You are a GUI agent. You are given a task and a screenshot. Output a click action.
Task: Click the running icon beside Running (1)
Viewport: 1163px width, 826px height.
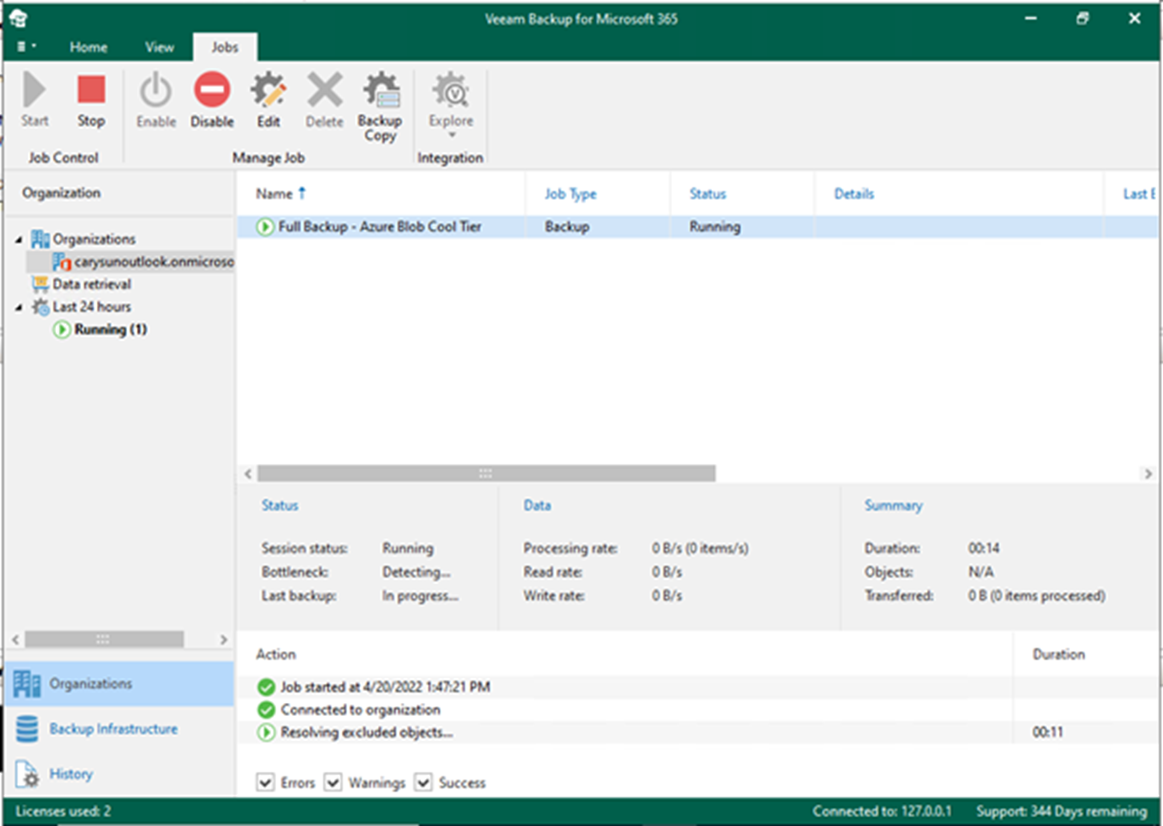pos(62,329)
